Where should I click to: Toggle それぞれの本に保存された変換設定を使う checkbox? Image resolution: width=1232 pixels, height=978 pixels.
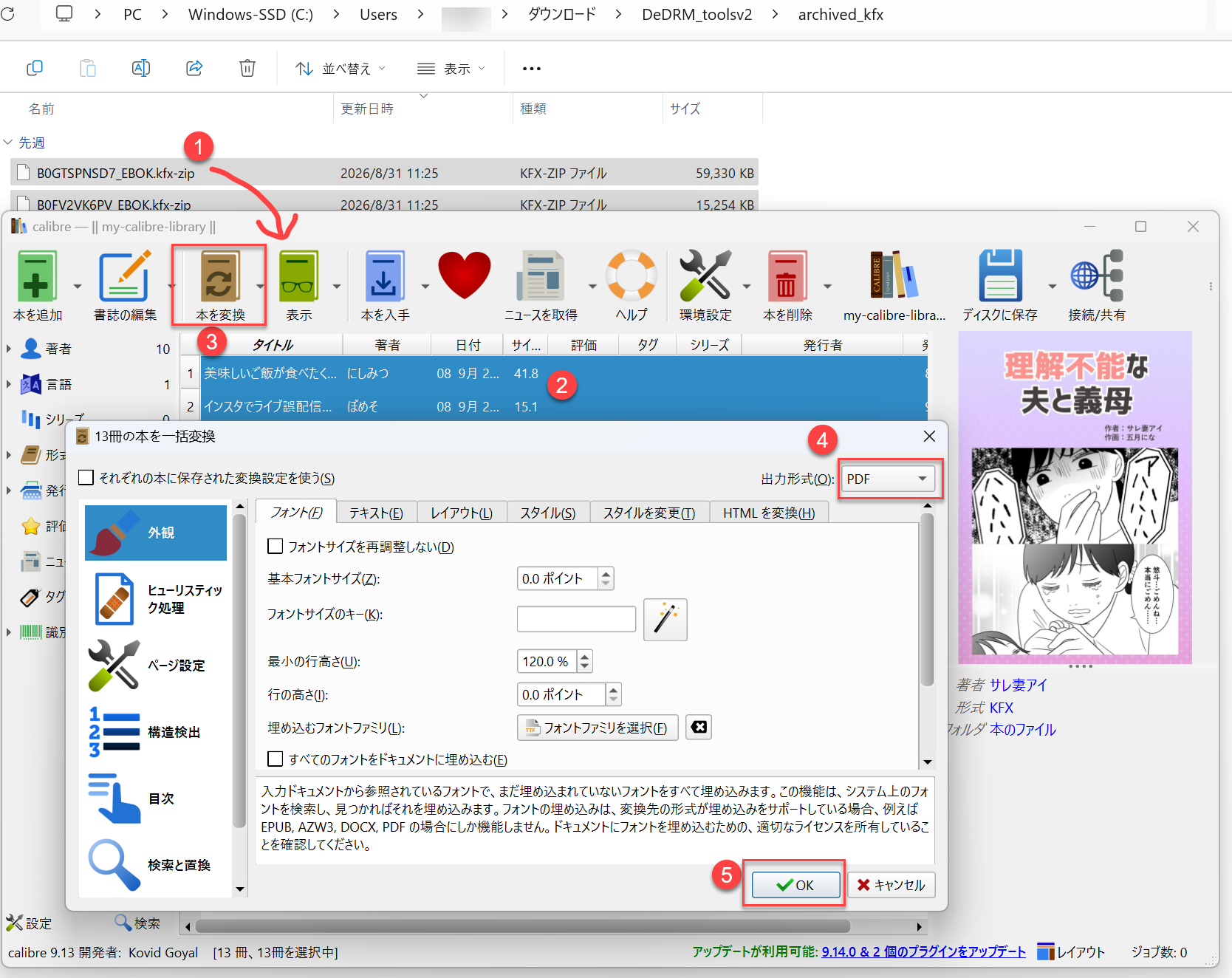(x=86, y=478)
